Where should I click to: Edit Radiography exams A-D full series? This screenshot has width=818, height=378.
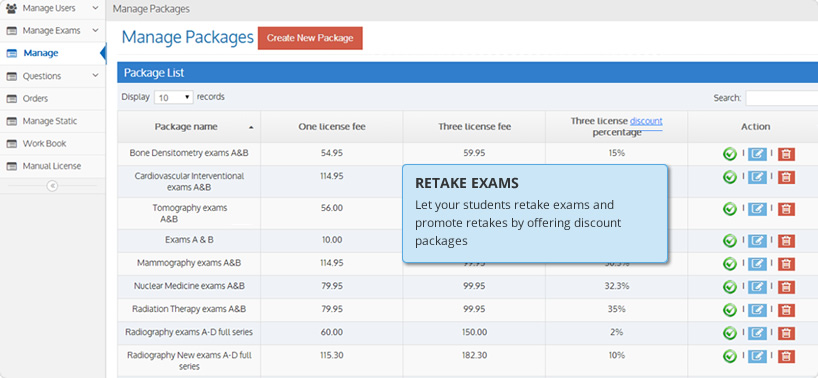[757, 333]
